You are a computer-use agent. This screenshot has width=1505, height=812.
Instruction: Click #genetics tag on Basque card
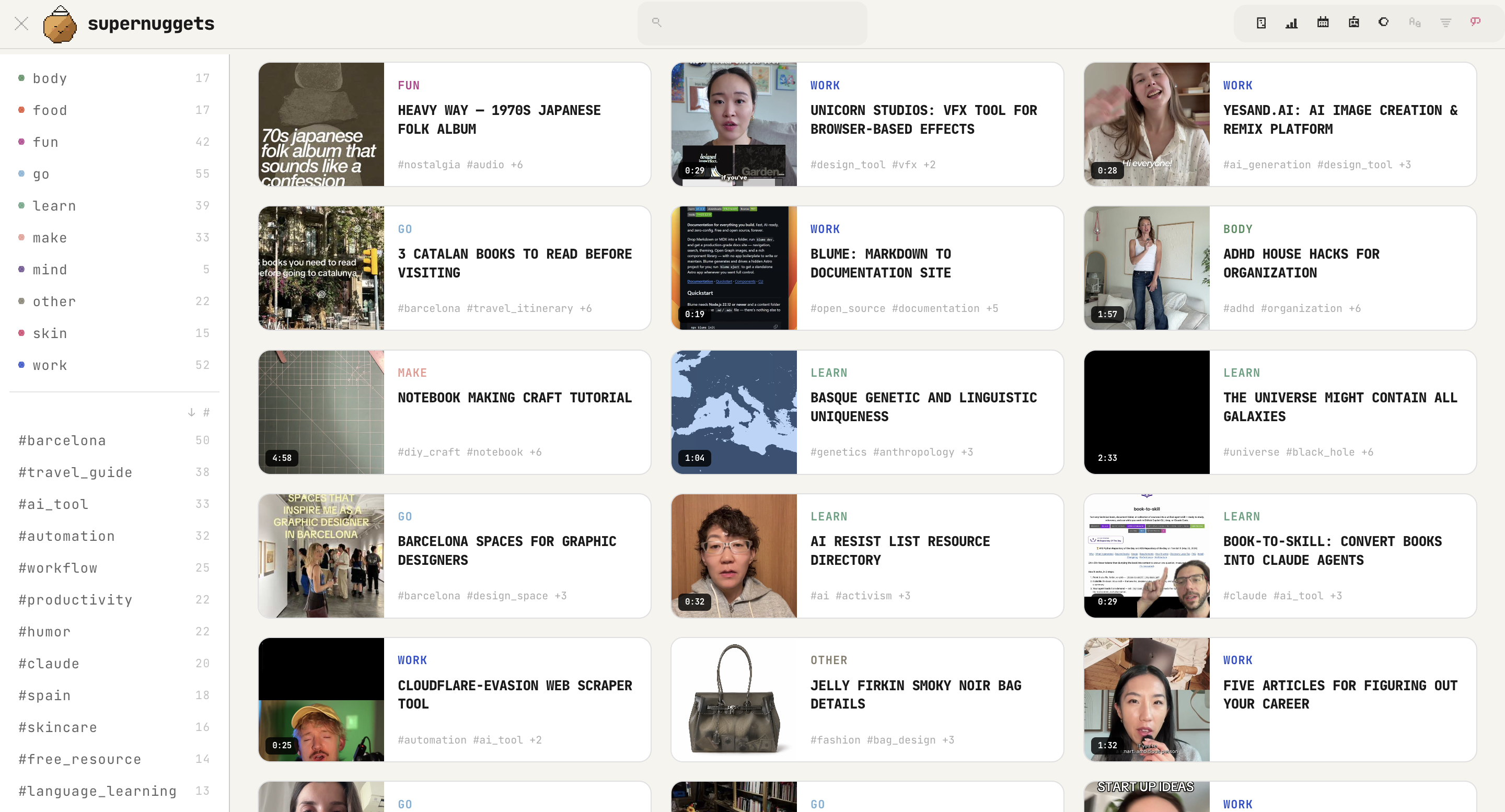838,452
